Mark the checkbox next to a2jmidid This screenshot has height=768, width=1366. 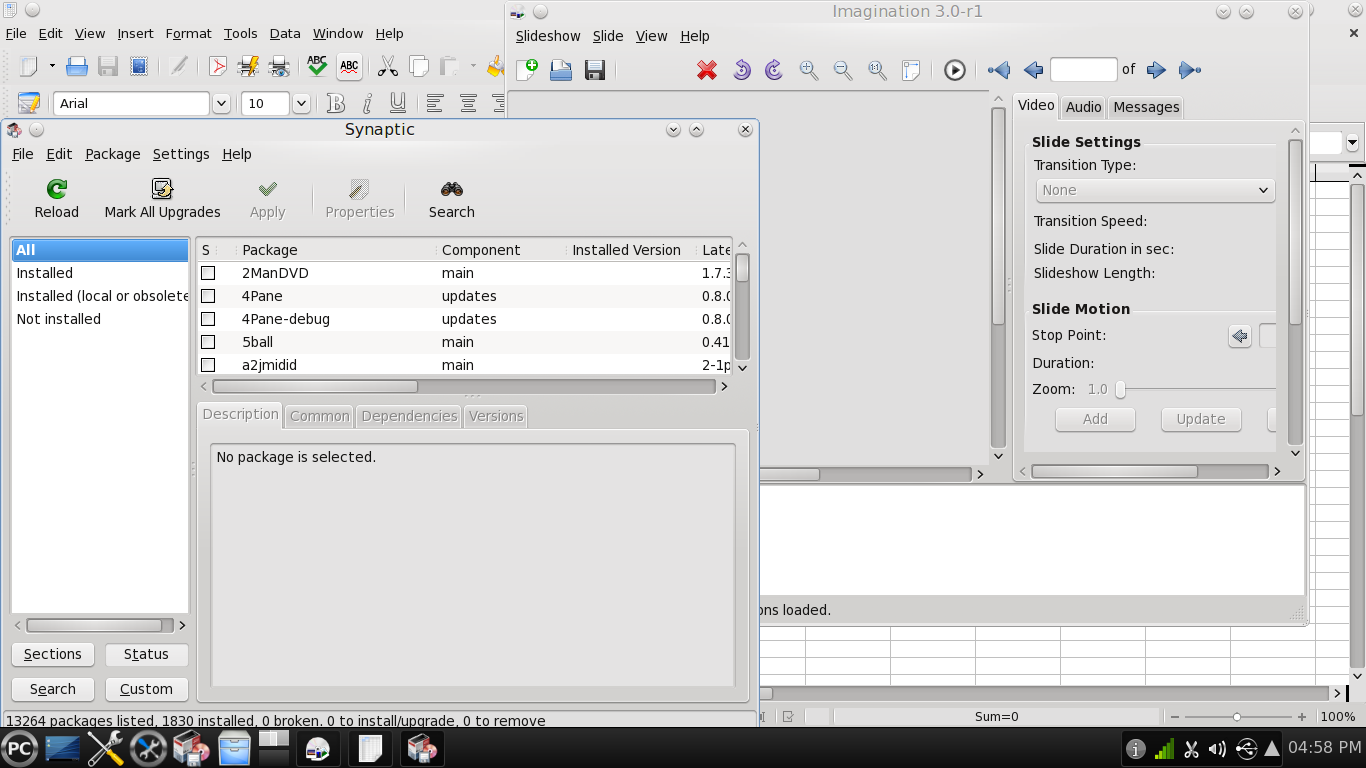(x=208, y=365)
